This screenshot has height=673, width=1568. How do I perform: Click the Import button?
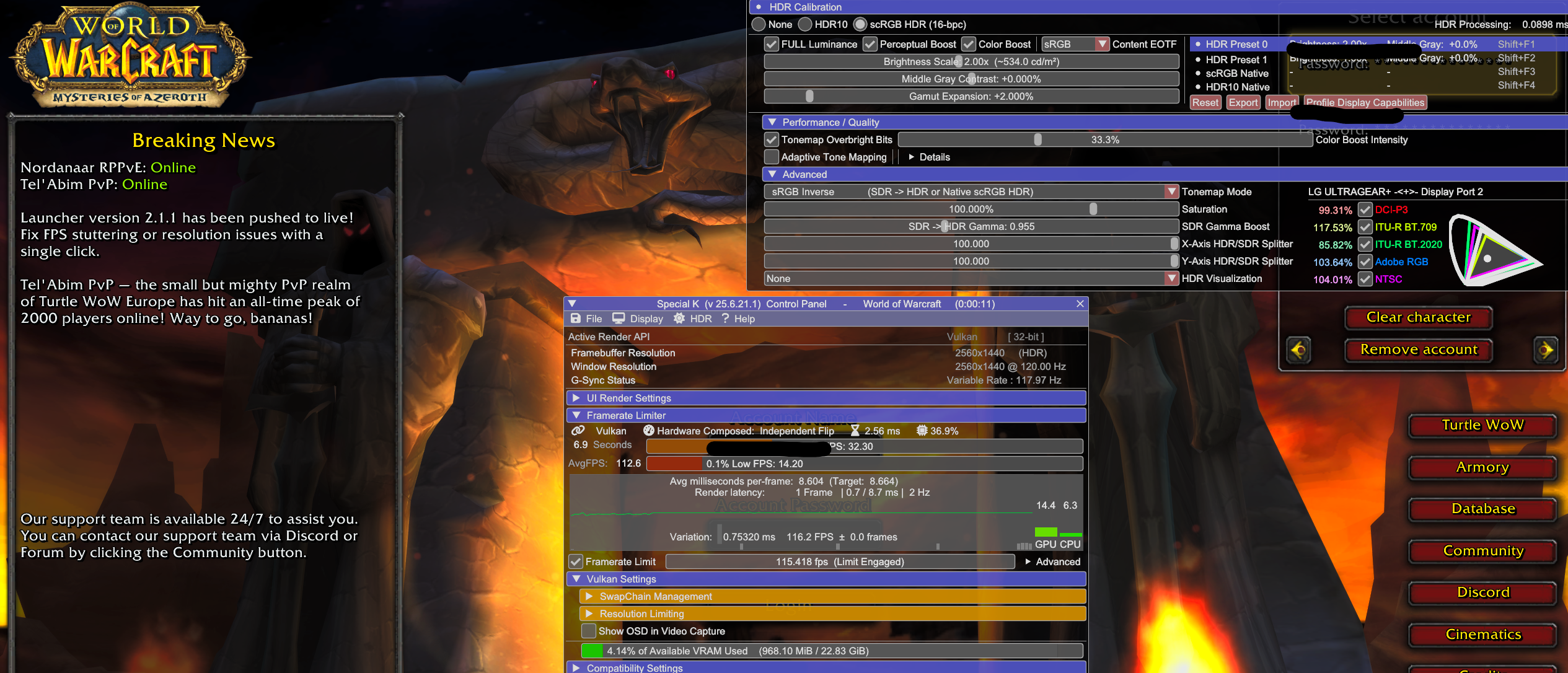(x=1282, y=102)
